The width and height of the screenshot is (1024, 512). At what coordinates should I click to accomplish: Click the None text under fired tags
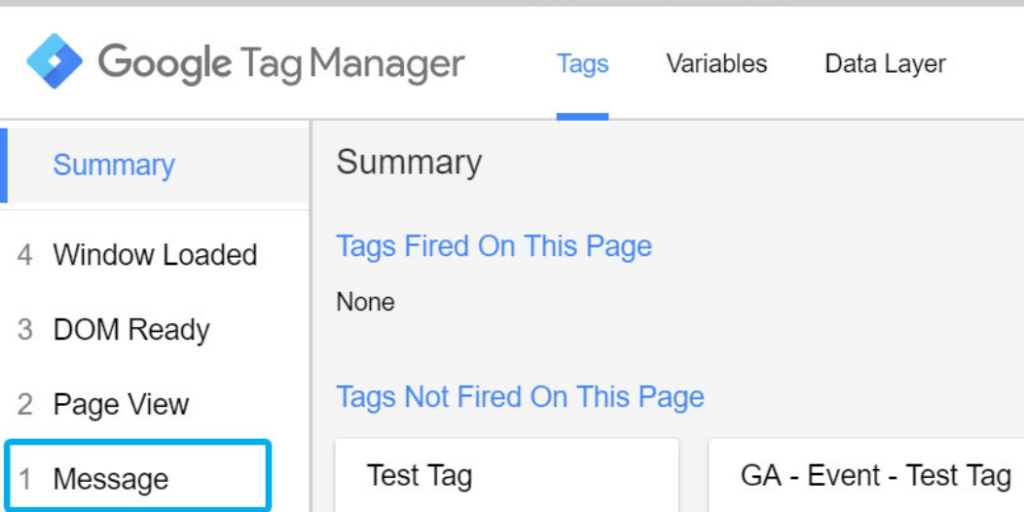click(x=365, y=302)
